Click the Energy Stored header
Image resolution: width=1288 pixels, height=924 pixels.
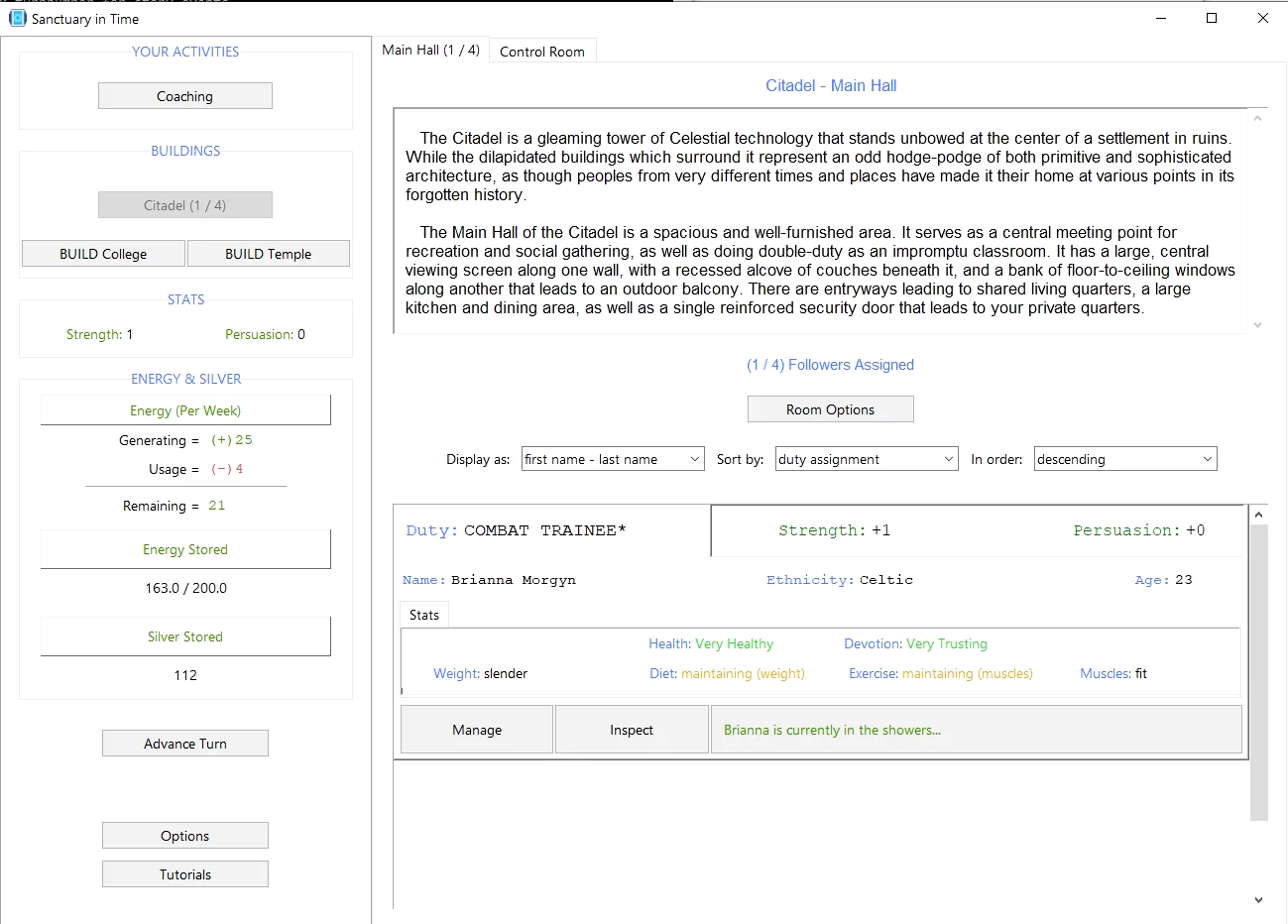(185, 549)
